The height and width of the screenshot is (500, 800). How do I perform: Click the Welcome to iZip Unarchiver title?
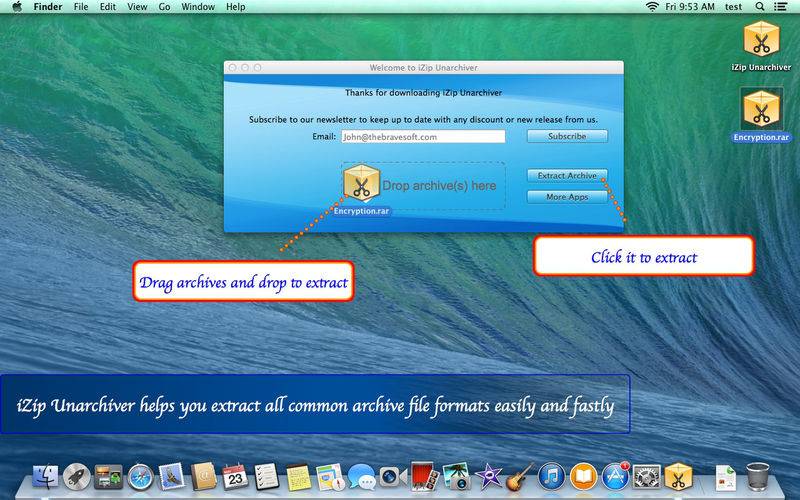423,67
